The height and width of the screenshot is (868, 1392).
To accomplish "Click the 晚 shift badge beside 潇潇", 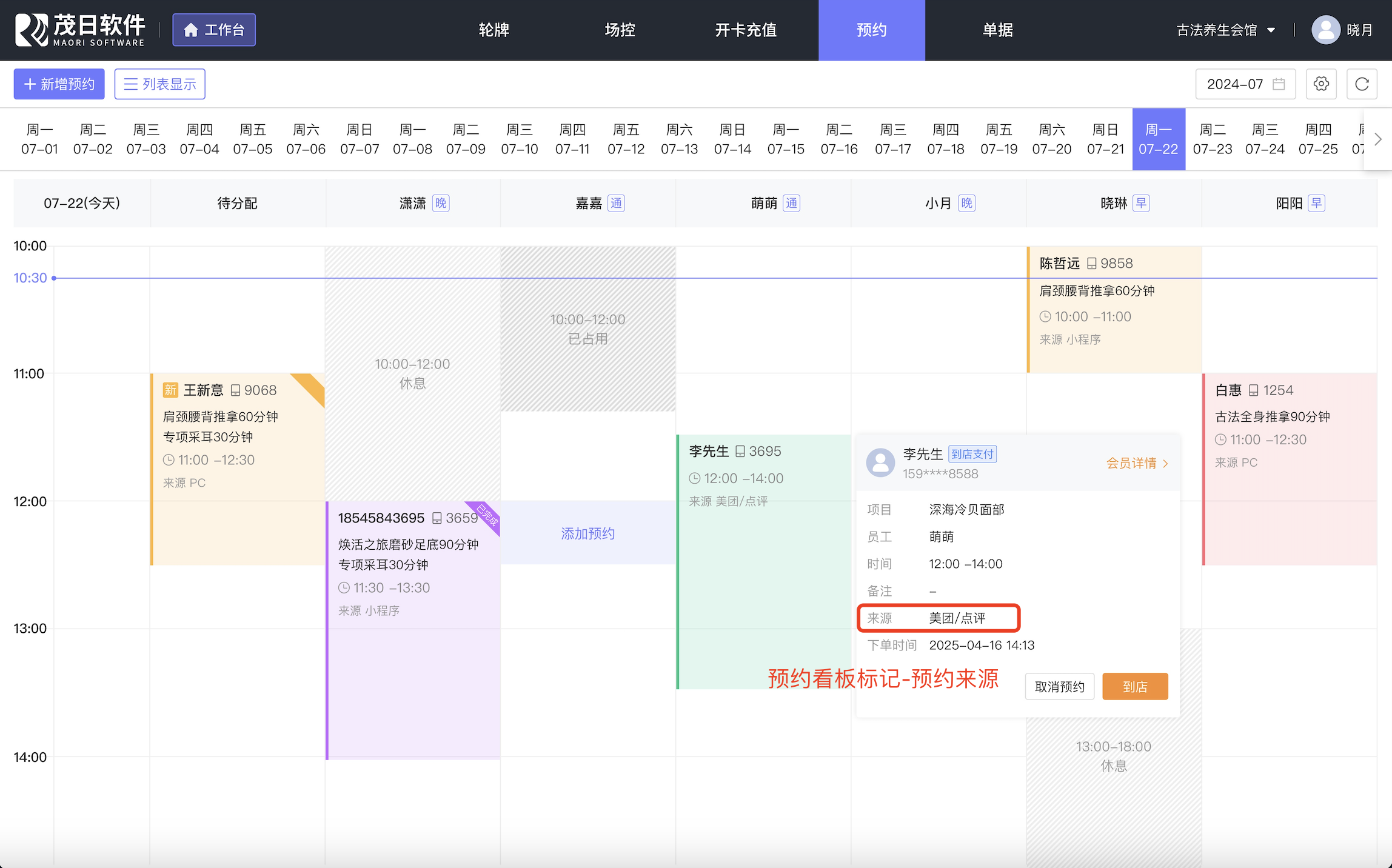I will [441, 203].
